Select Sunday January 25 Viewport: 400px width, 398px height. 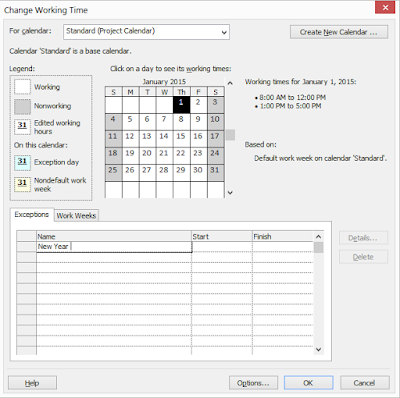coord(113,173)
